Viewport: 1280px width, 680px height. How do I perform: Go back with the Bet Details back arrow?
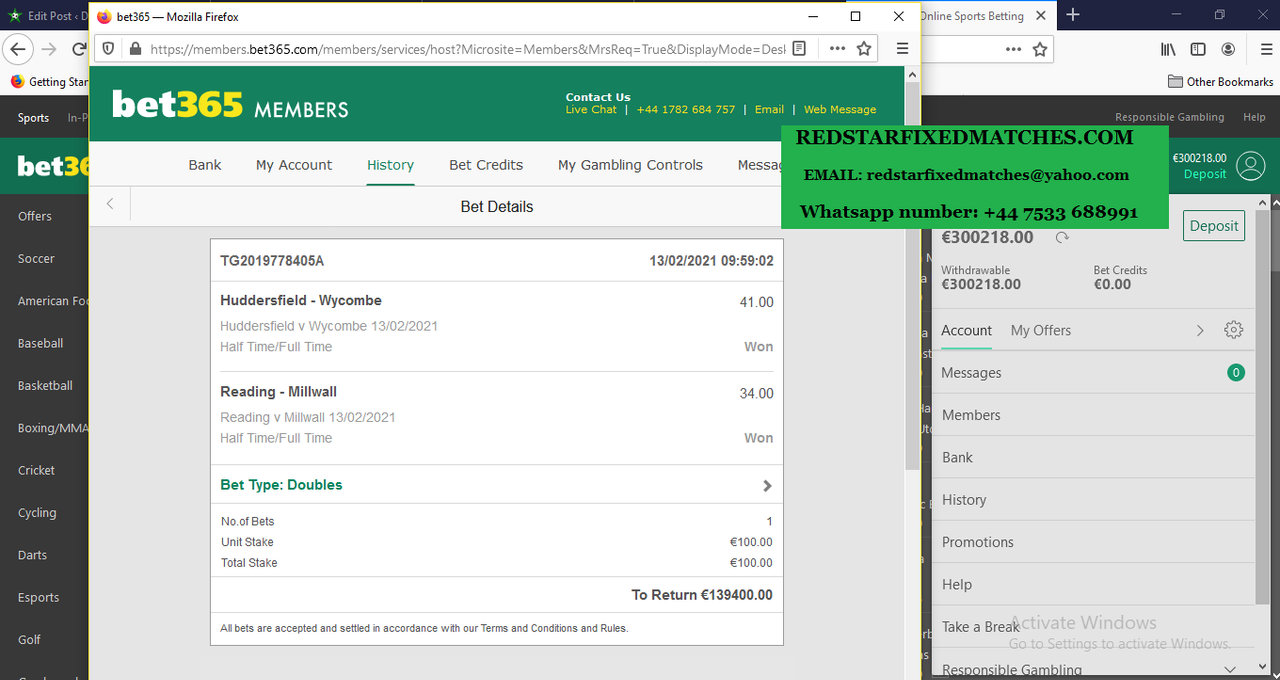(110, 204)
